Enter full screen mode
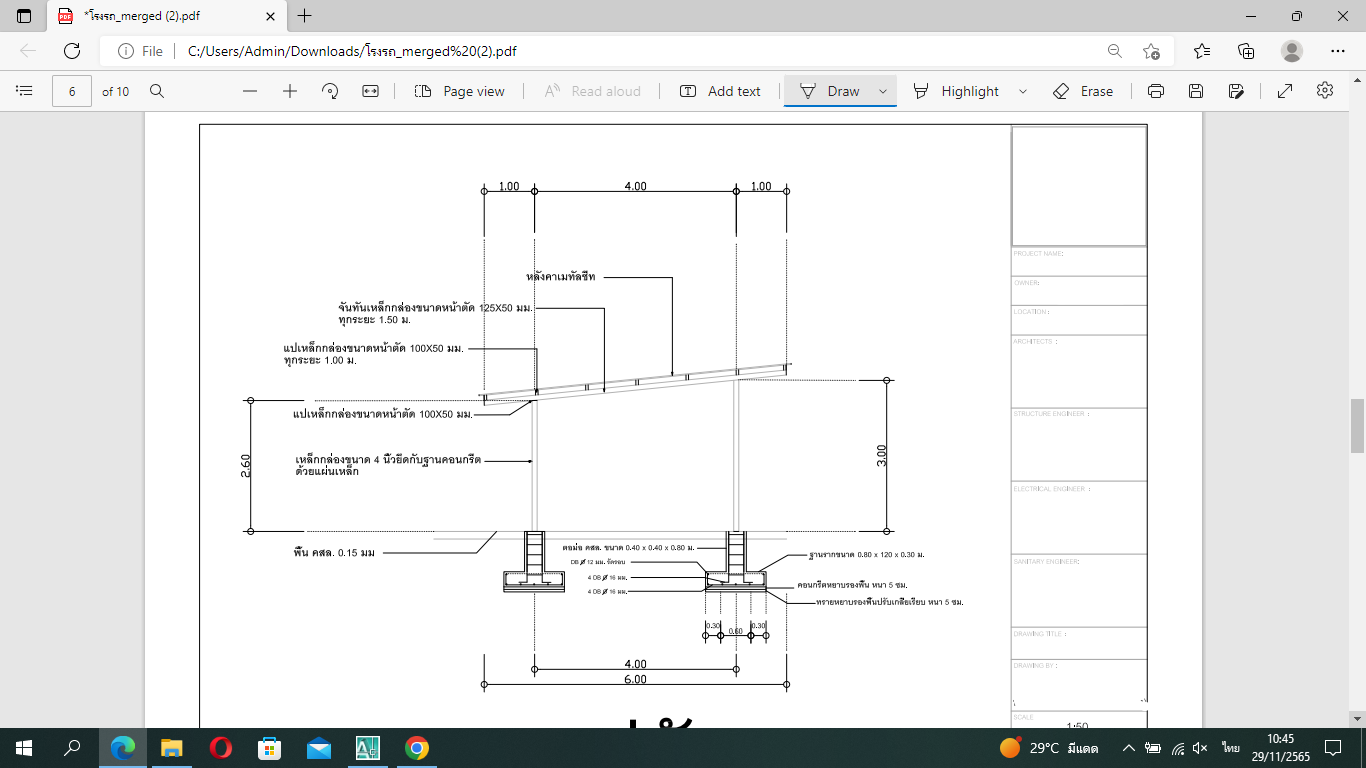 coord(1285,91)
